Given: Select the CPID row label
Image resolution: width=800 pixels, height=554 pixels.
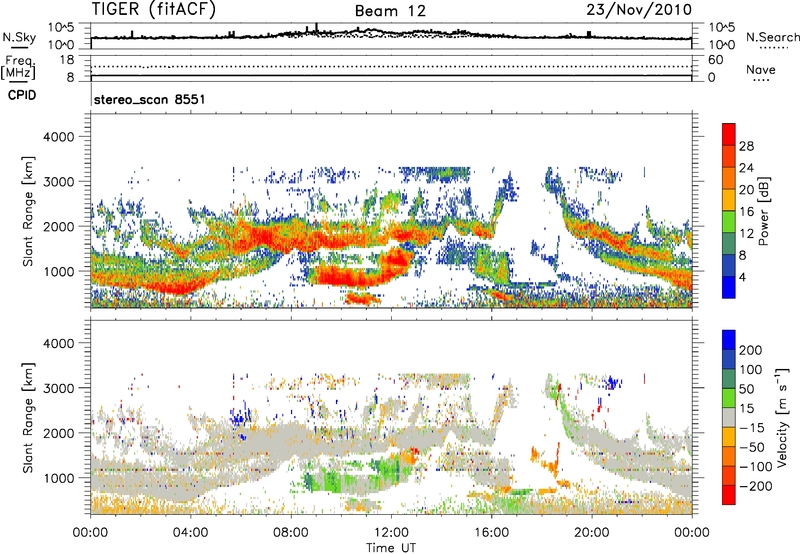Looking at the screenshot, I should (x=22, y=95).
